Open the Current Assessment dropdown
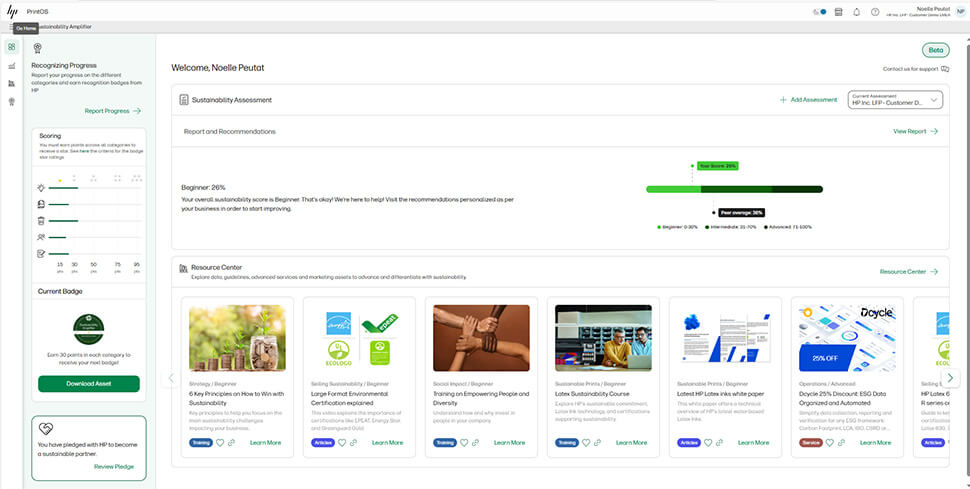 tap(895, 100)
